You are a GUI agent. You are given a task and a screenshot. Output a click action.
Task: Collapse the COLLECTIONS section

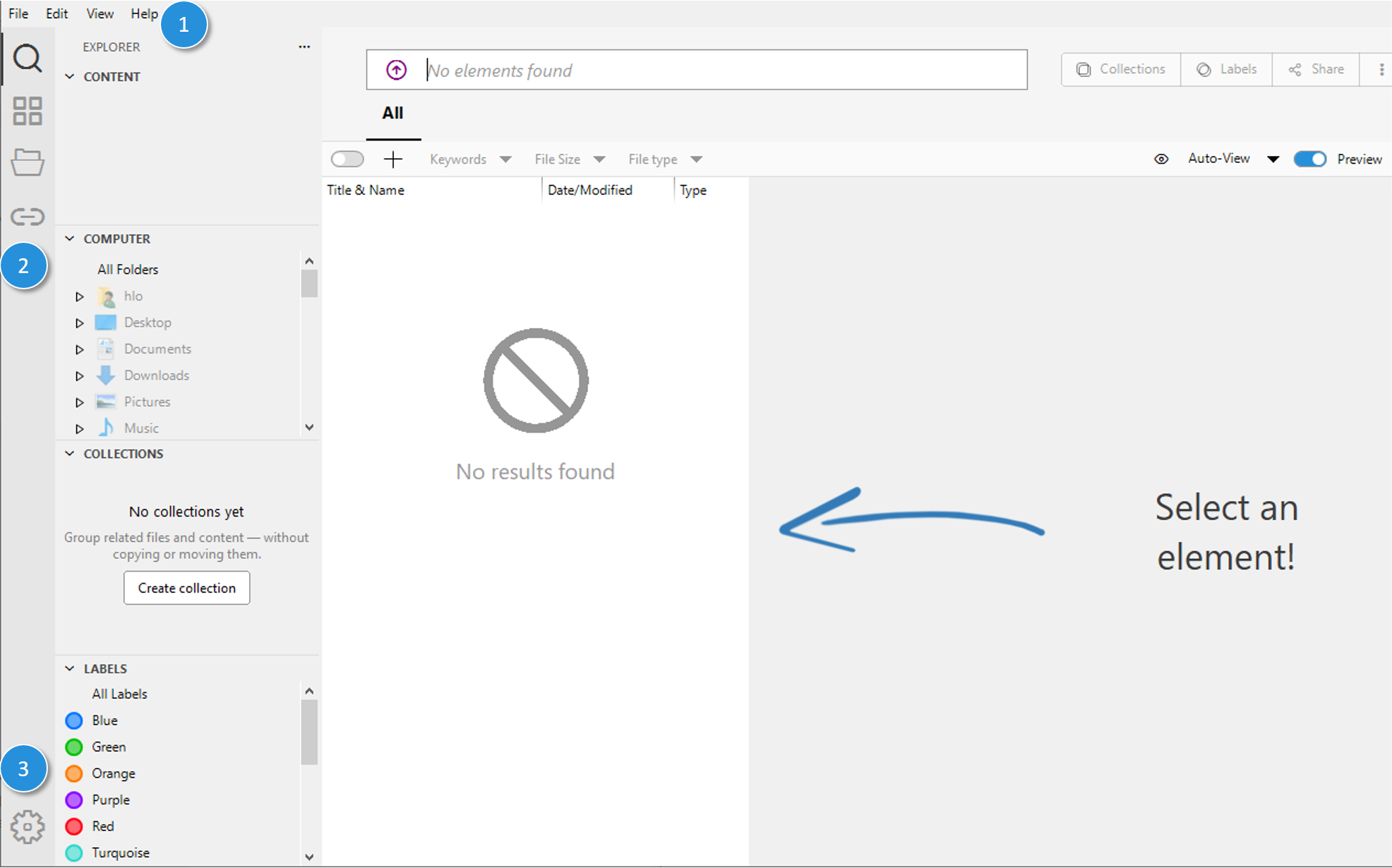(70, 454)
